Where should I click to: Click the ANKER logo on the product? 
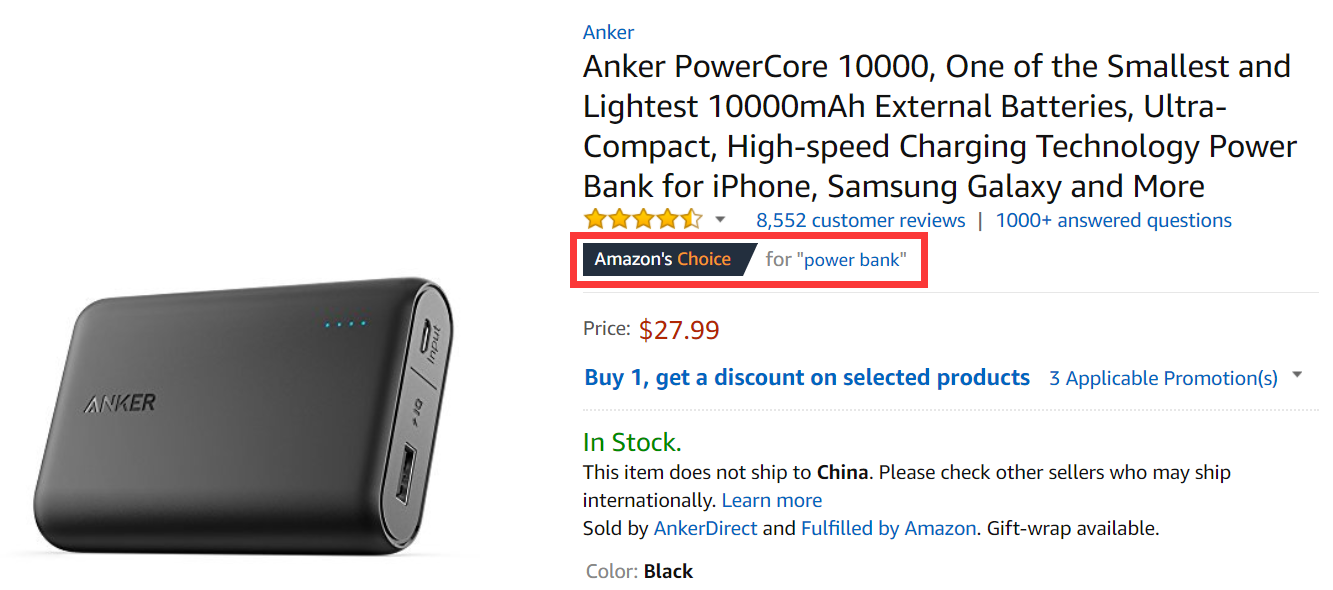(x=120, y=404)
